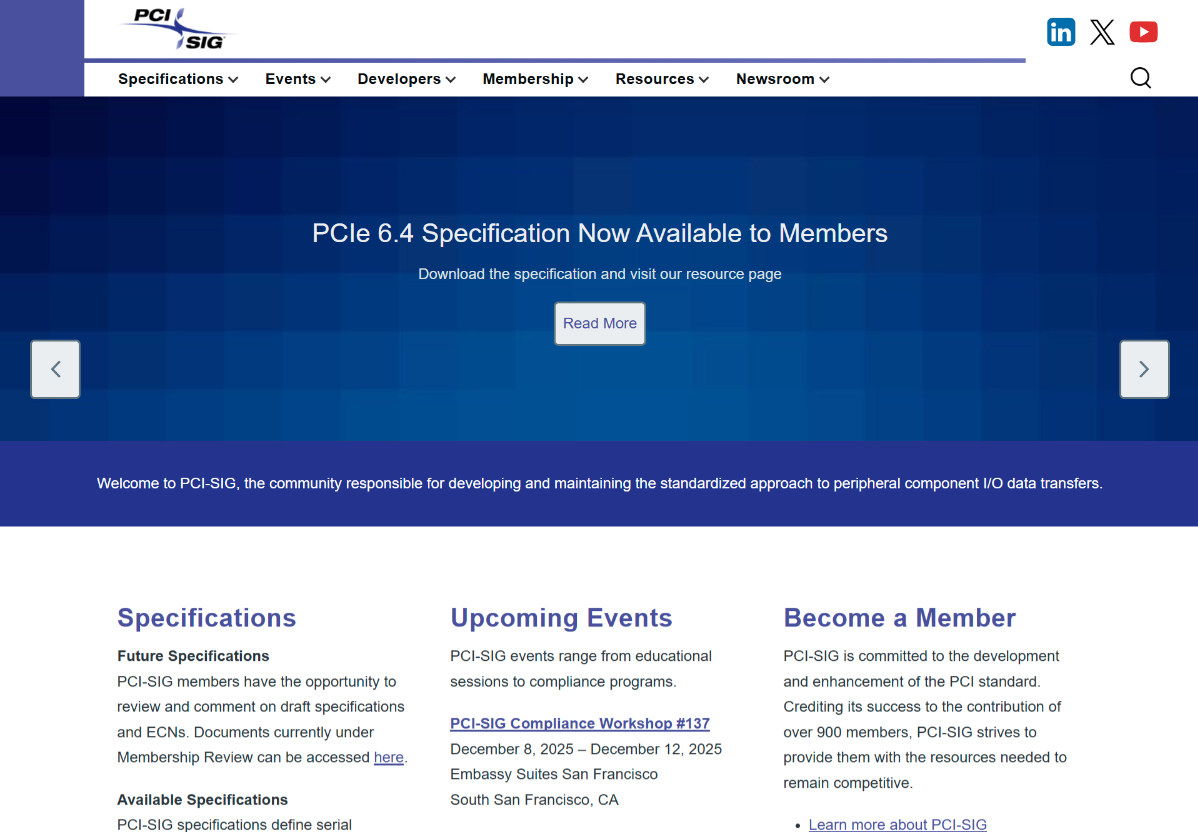Follow the 'here' Membership Review link

point(388,757)
